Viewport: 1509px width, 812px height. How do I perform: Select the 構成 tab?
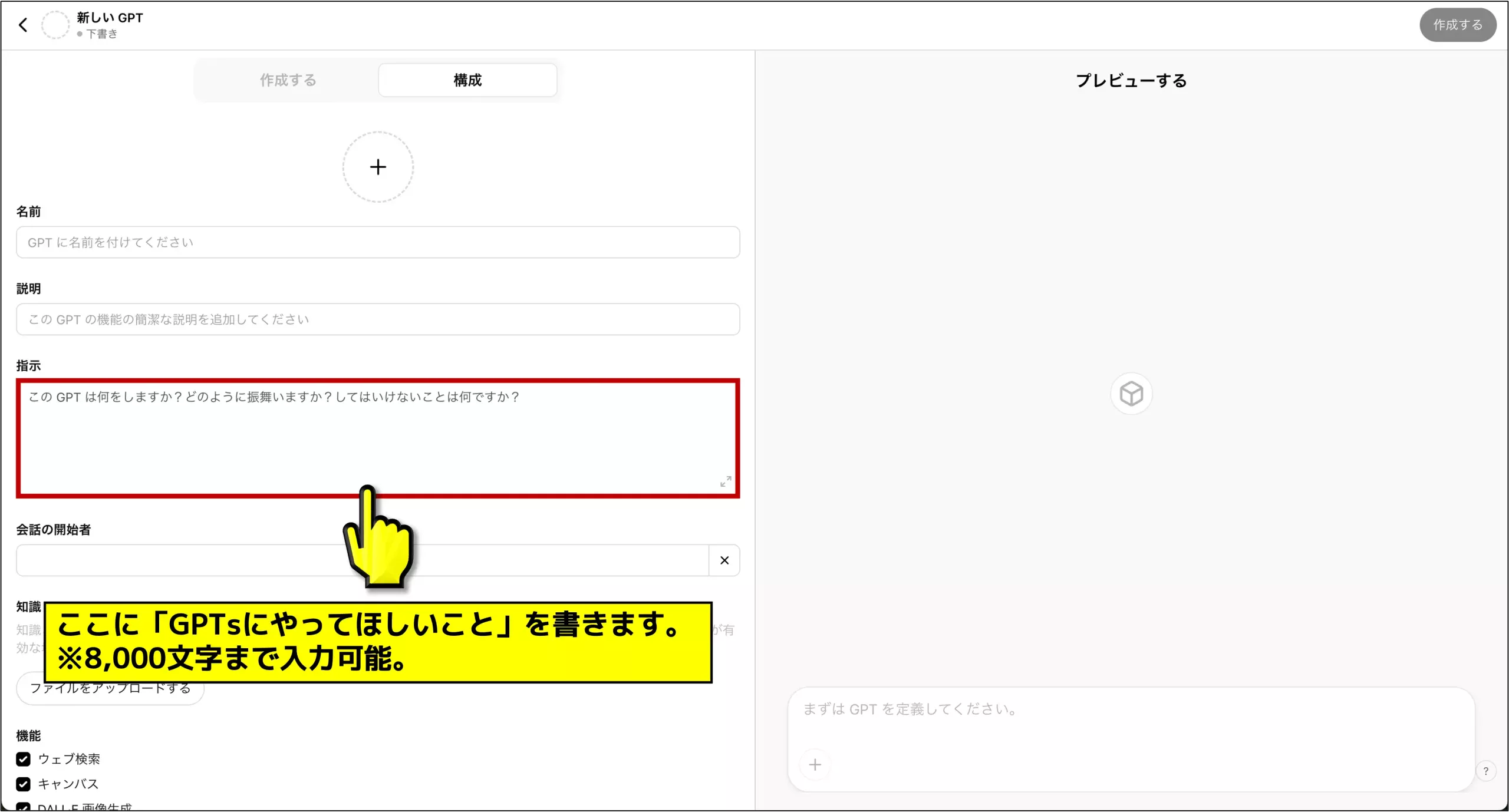pos(467,80)
